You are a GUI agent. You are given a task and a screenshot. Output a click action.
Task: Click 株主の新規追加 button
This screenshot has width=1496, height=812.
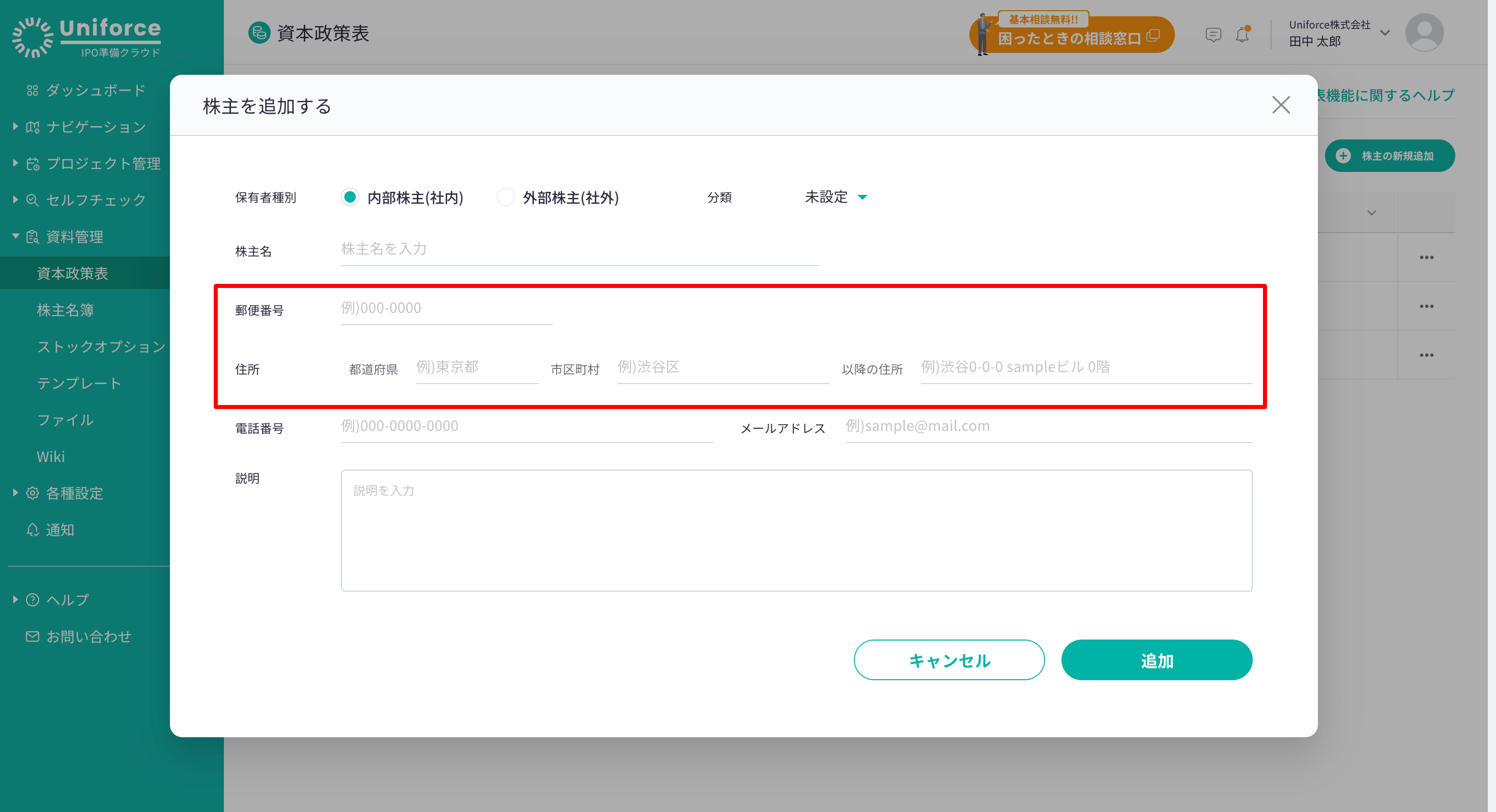[1390, 156]
